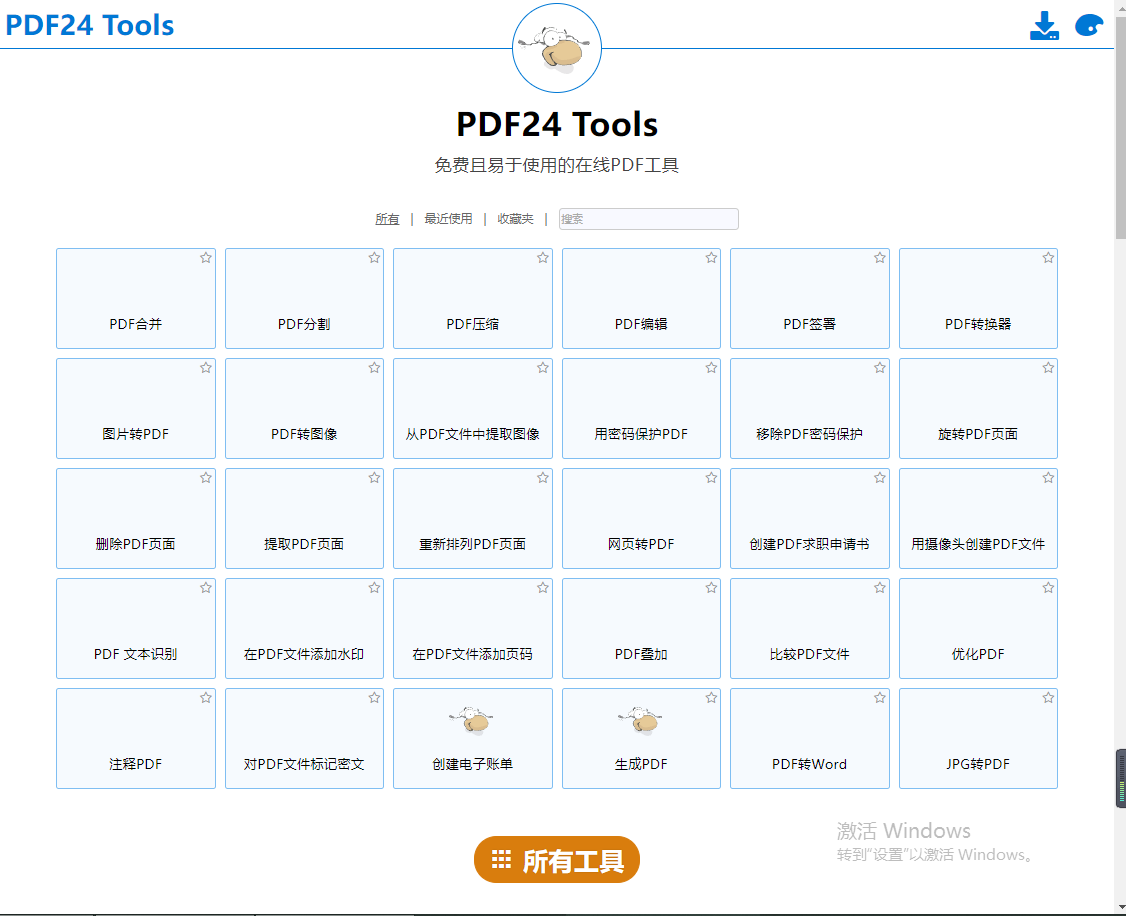The height and width of the screenshot is (916, 1131).
Task: Click the sheep icon on 生成PDF tile
Action: (641, 720)
